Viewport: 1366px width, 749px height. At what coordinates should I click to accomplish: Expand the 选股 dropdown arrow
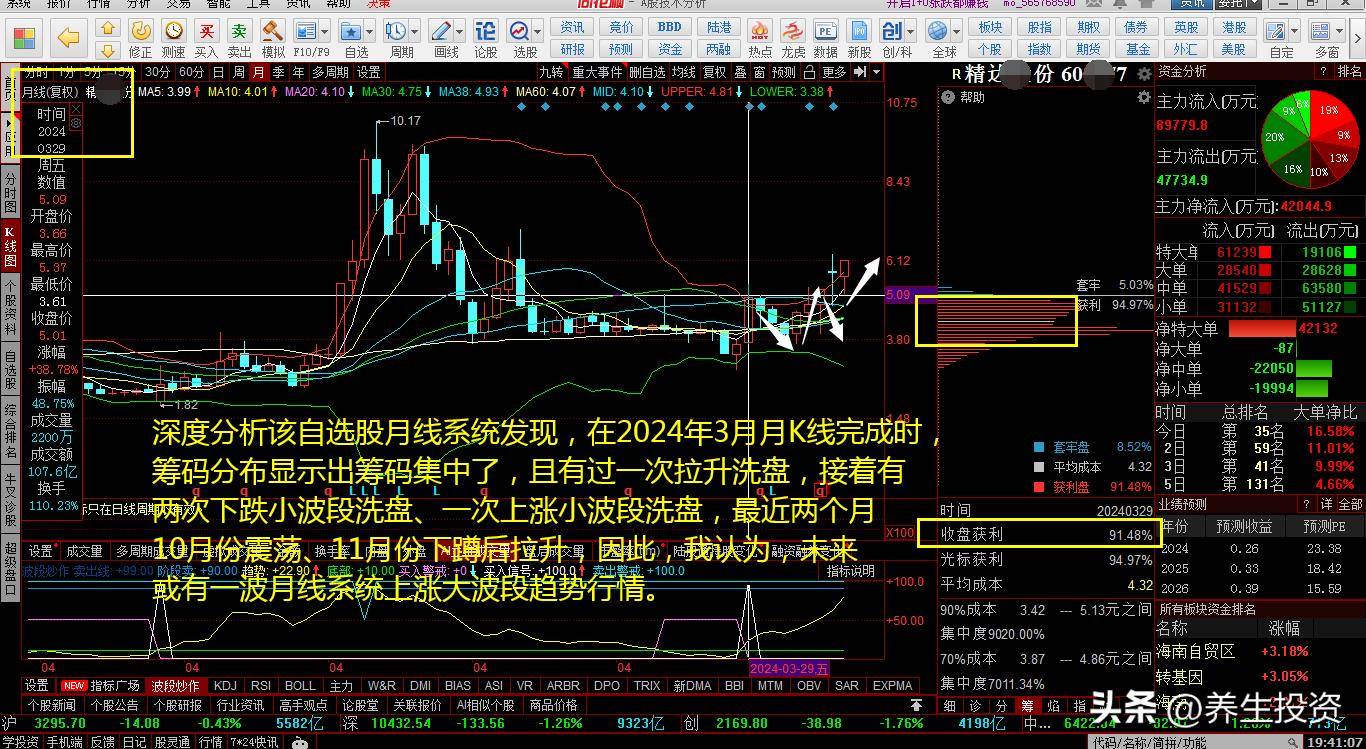point(539,31)
